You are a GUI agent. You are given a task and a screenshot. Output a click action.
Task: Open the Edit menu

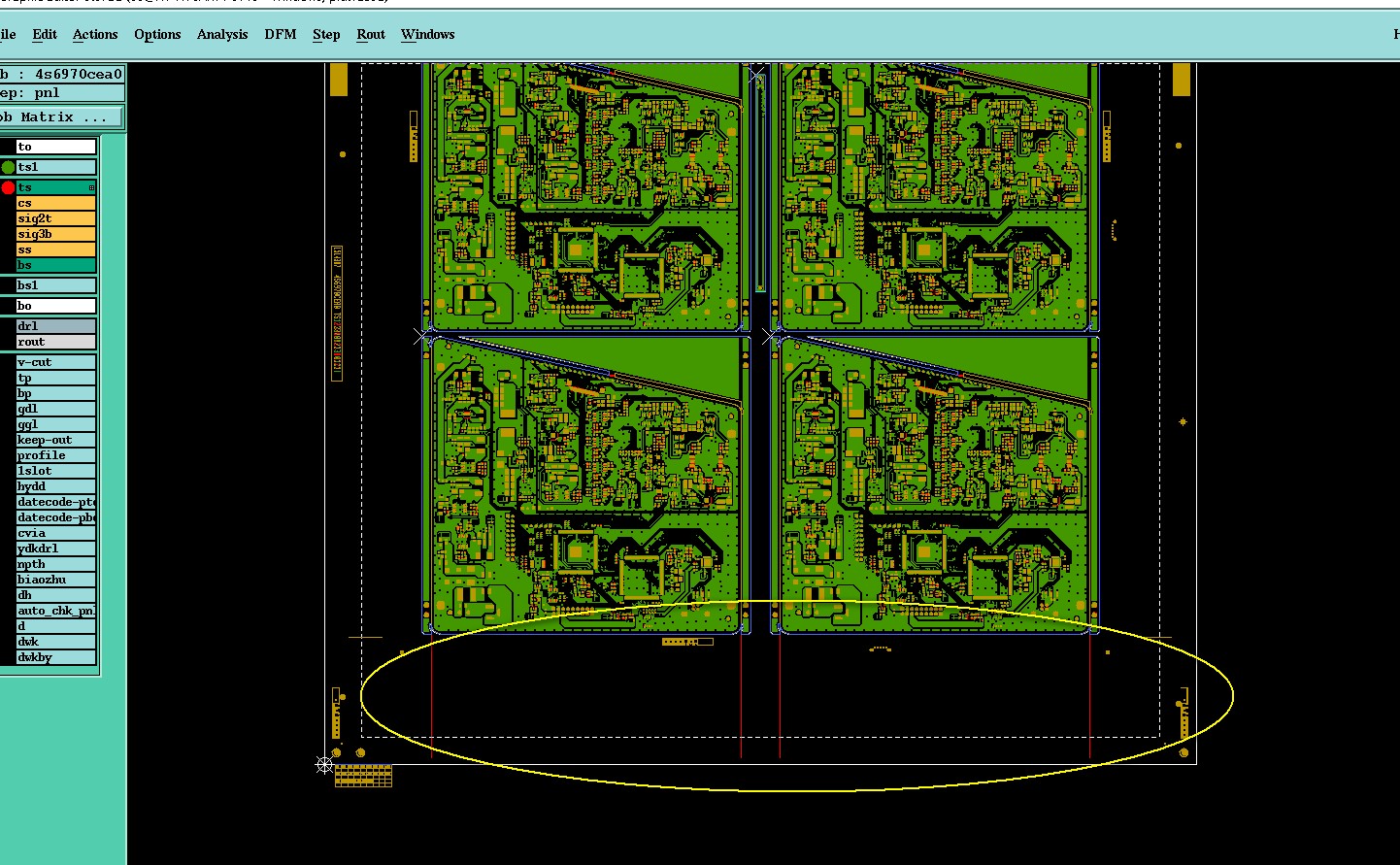coord(45,34)
